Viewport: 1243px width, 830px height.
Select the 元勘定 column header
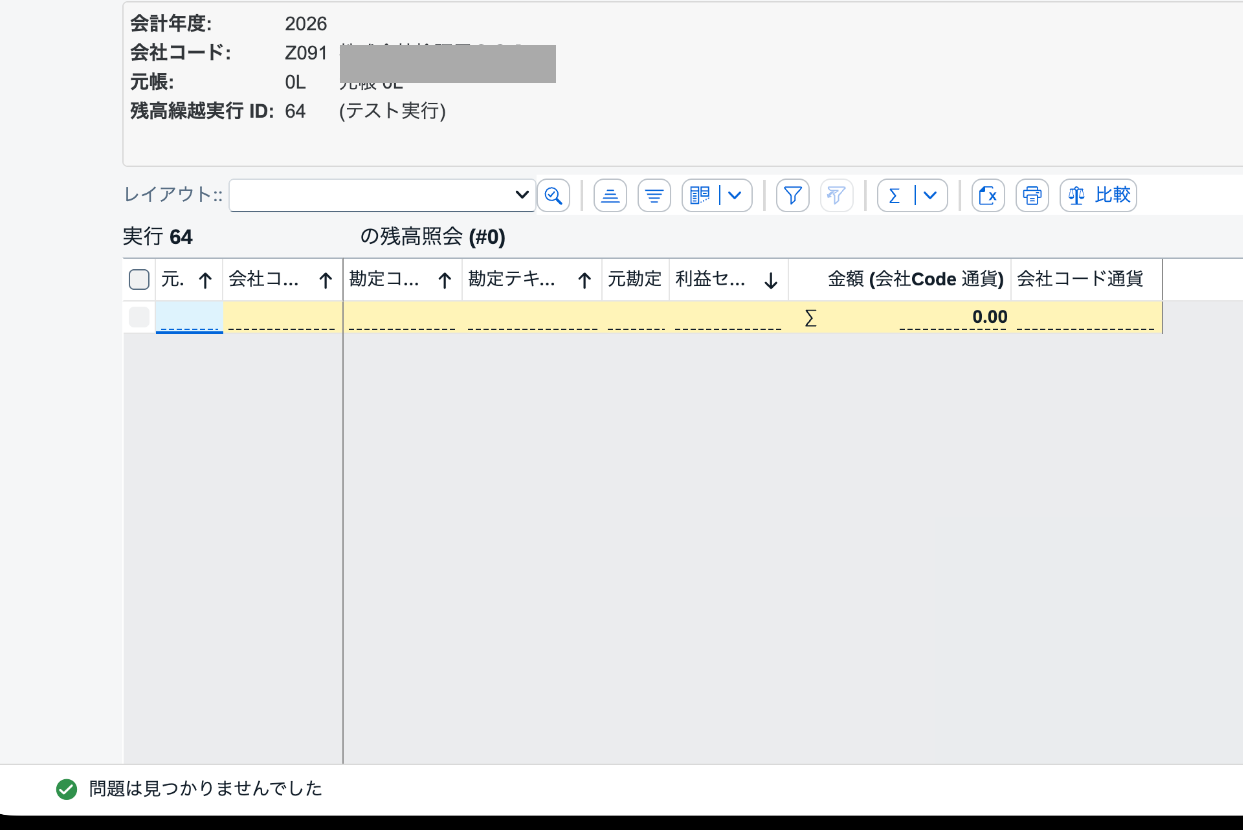tap(635, 280)
